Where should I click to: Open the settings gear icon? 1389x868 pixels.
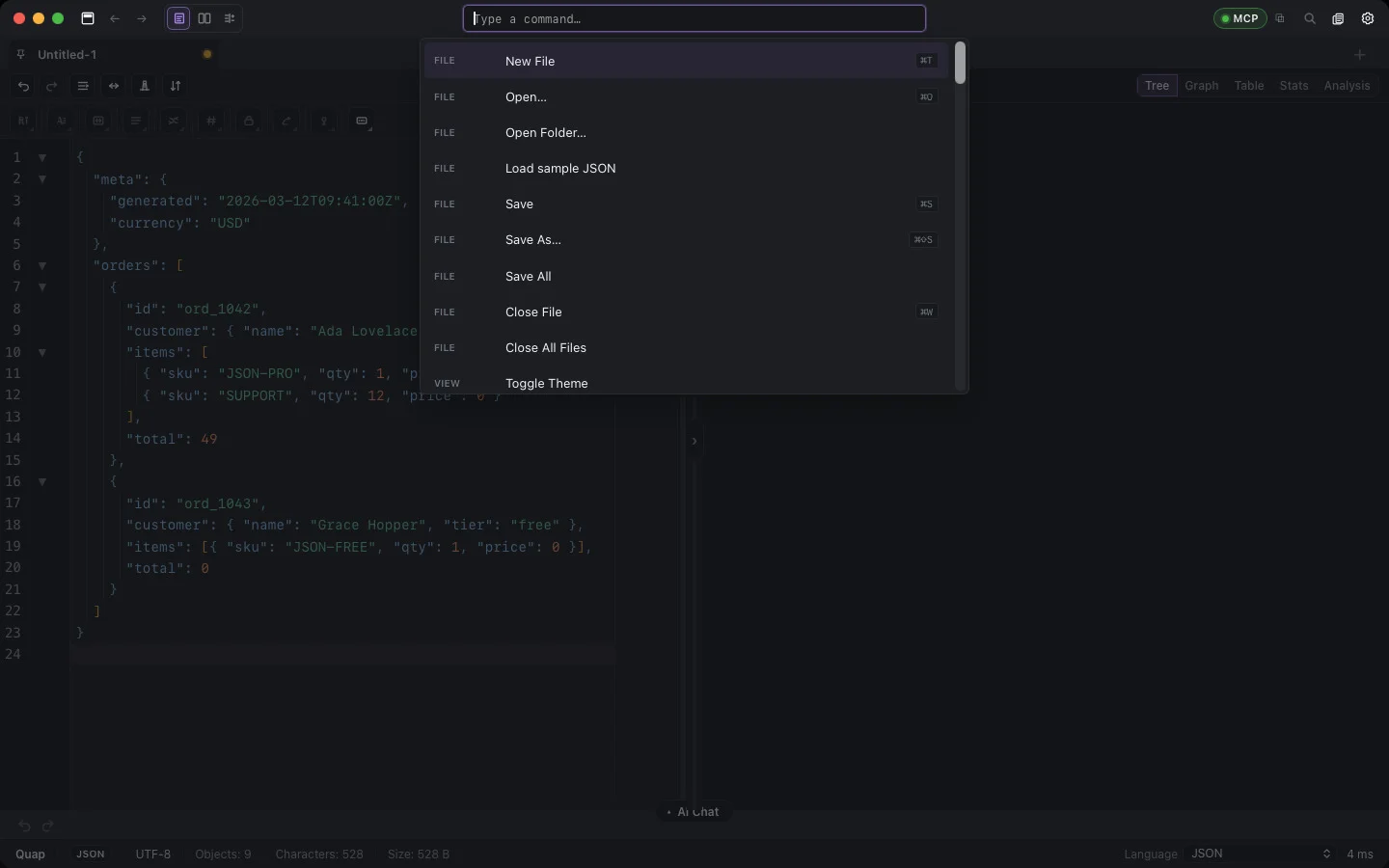click(x=1368, y=18)
